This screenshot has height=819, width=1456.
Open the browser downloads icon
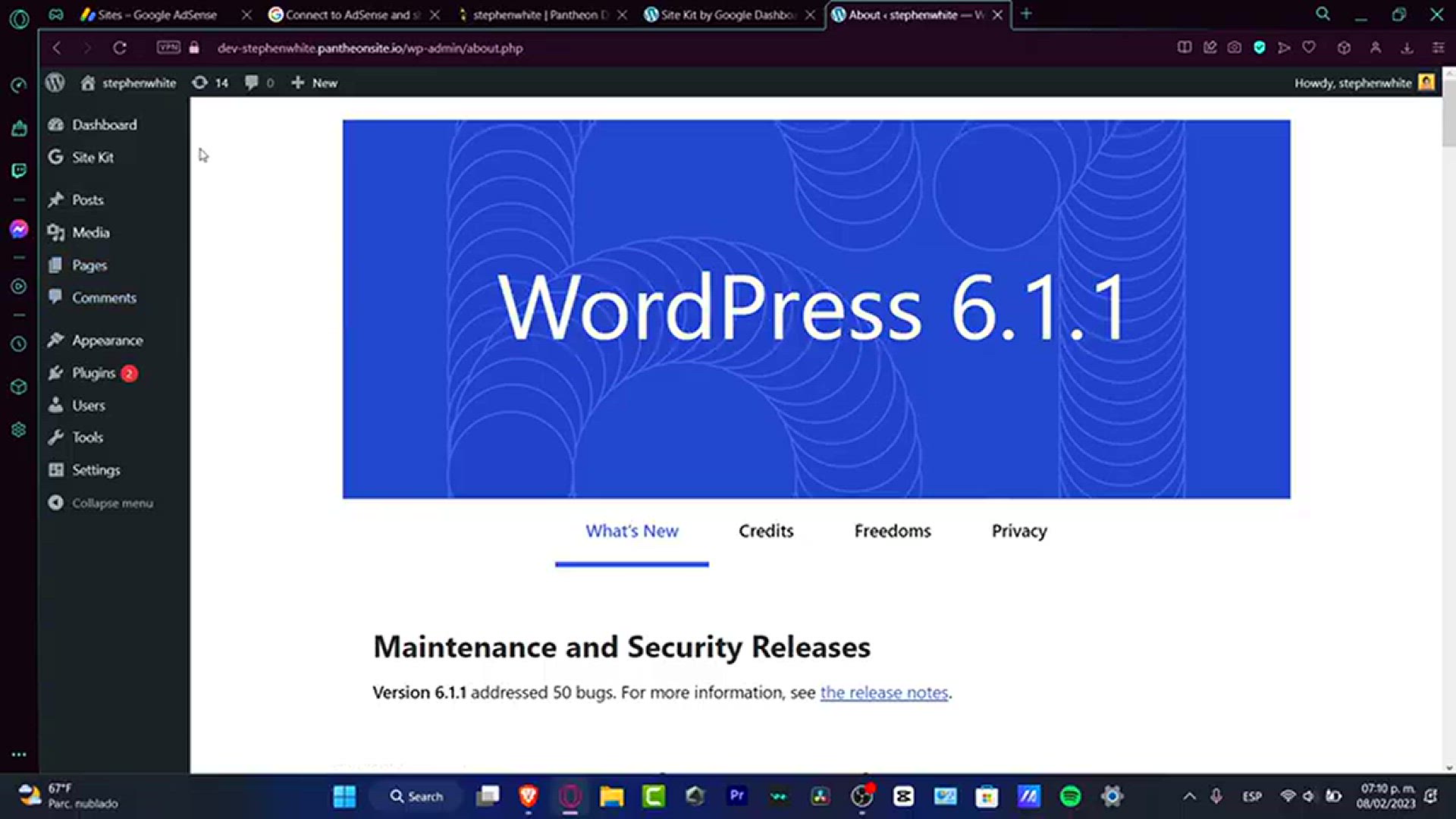point(1407,48)
